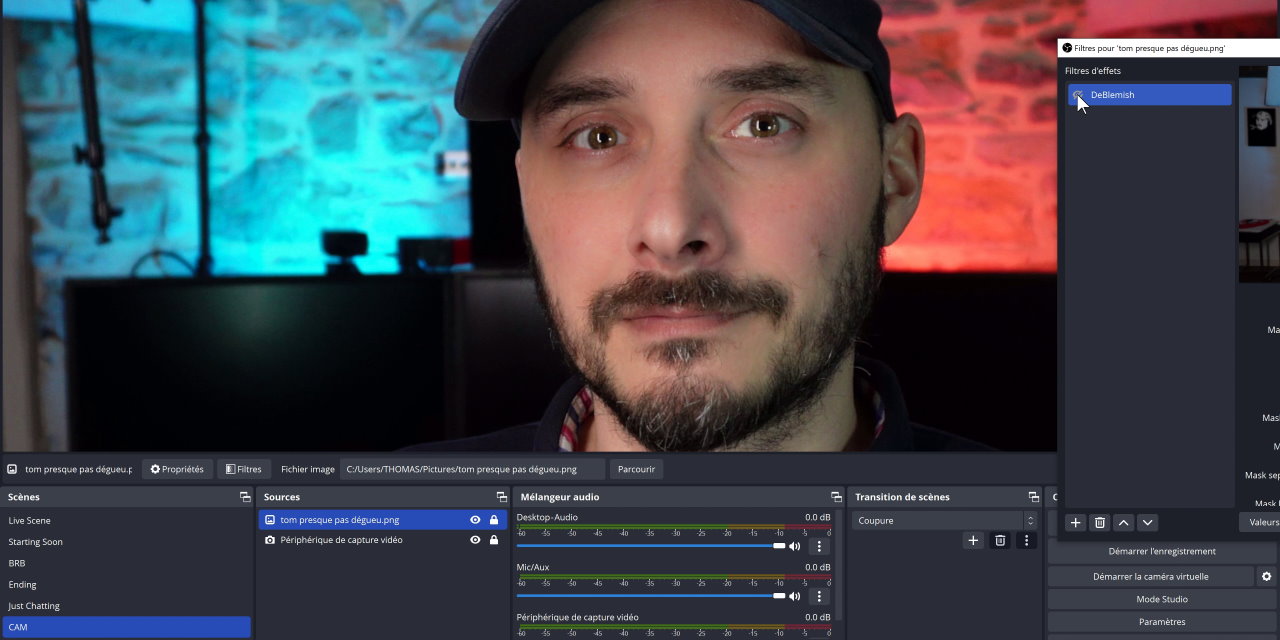The height and width of the screenshot is (640, 1280).
Task: Move the filter up in list
Action: pos(1124,522)
